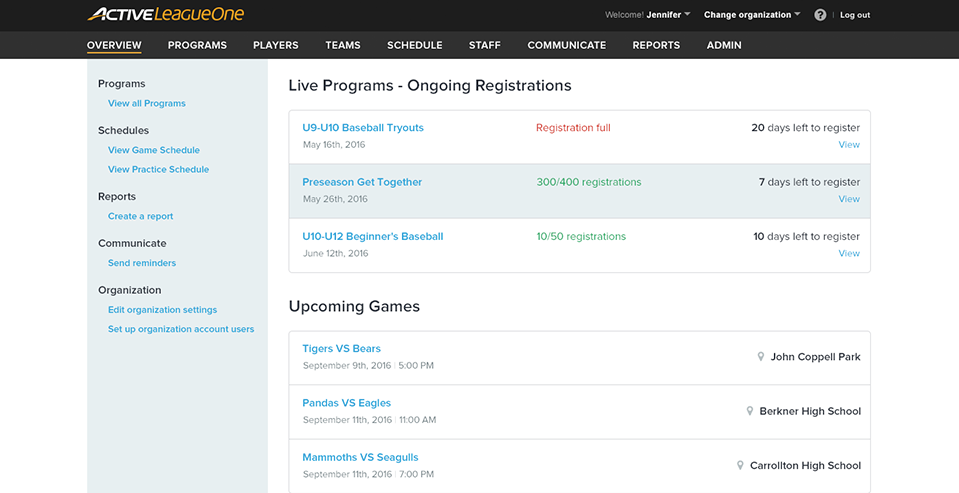The width and height of the screenshot is (959, 493).
Task: Click the ACTIVE LeagueOne logo
Action: point(165,15)
